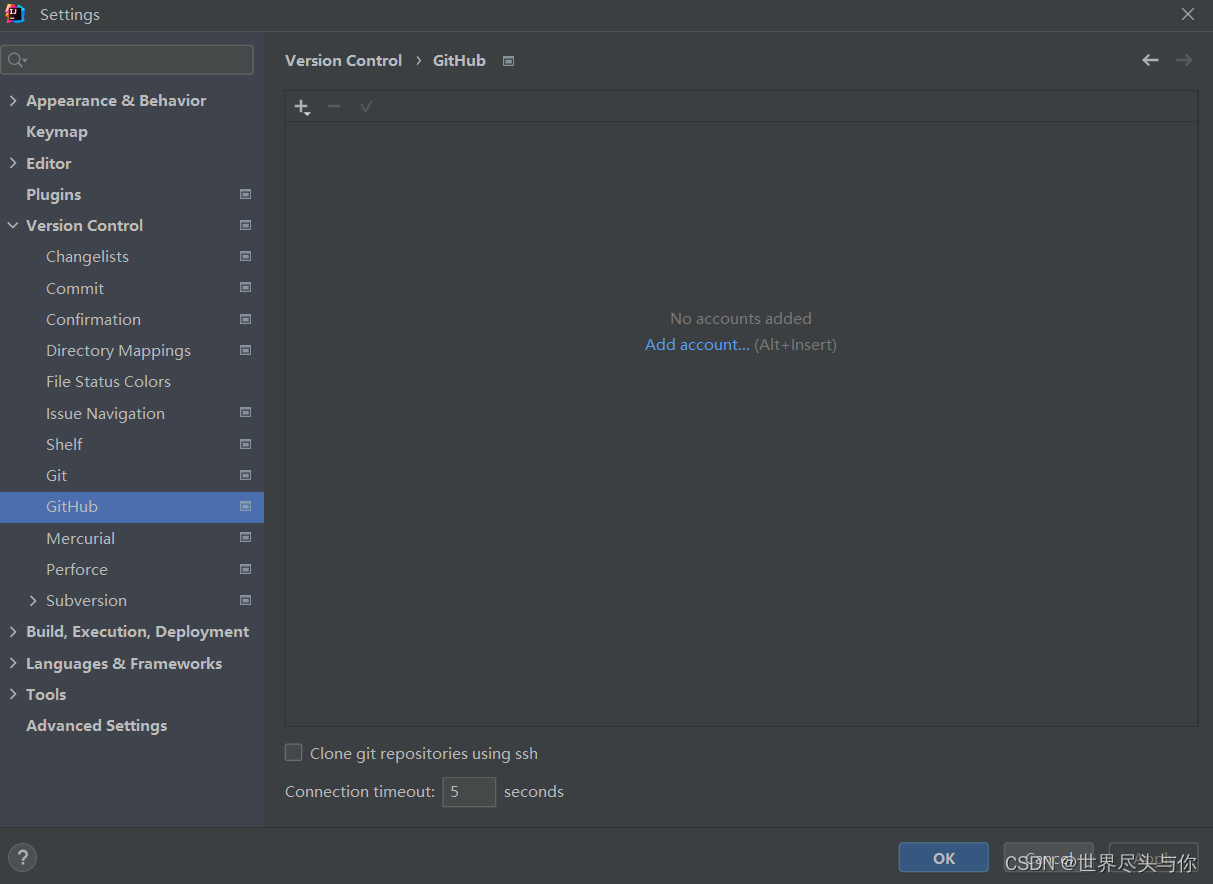This screenshot has height=884, width=1213.
Task: Click the Connection timeout seconds field
Action: click(x=469, y=792)
